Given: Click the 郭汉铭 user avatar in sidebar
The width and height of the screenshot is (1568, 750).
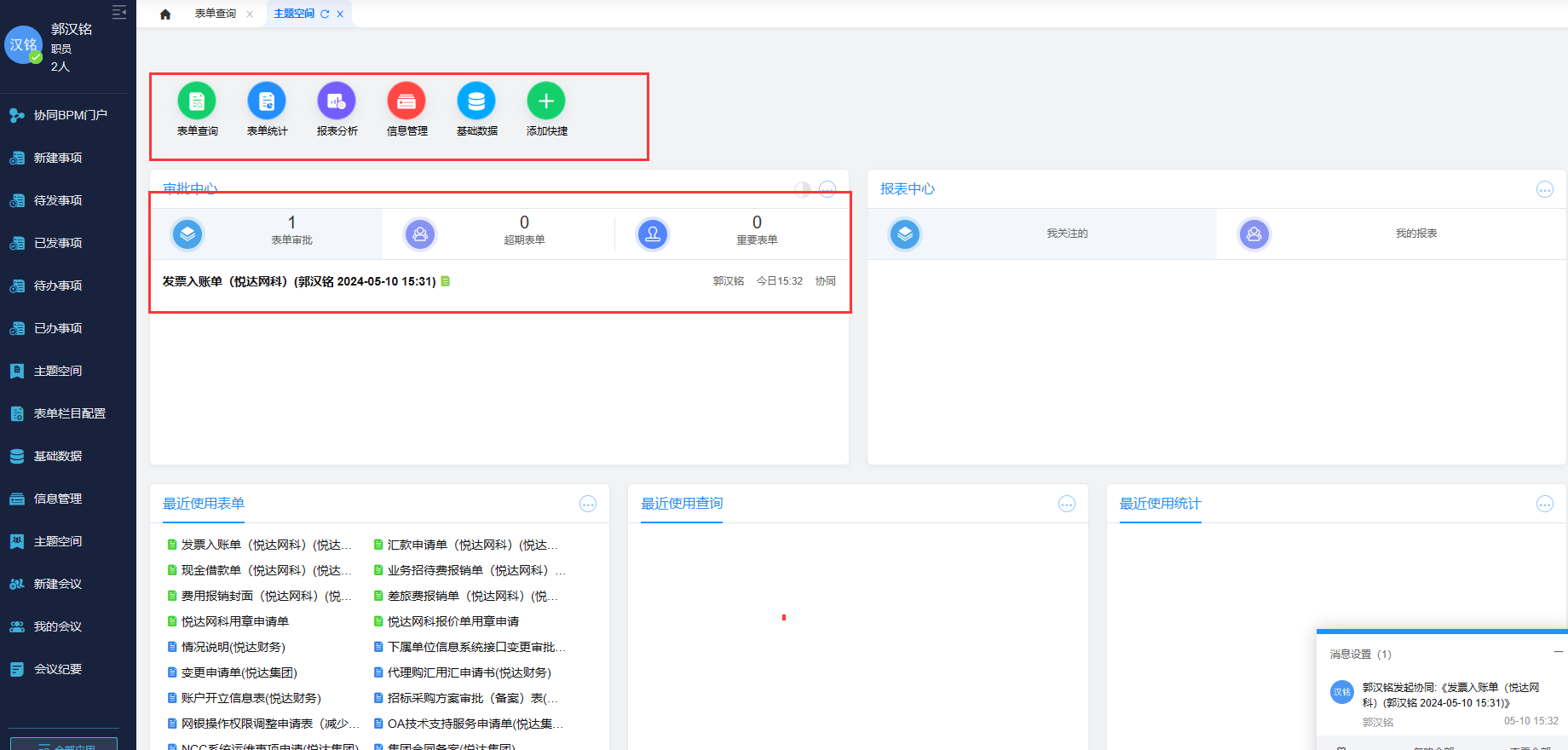Looking at the screenshot, I should click(23, 45).
